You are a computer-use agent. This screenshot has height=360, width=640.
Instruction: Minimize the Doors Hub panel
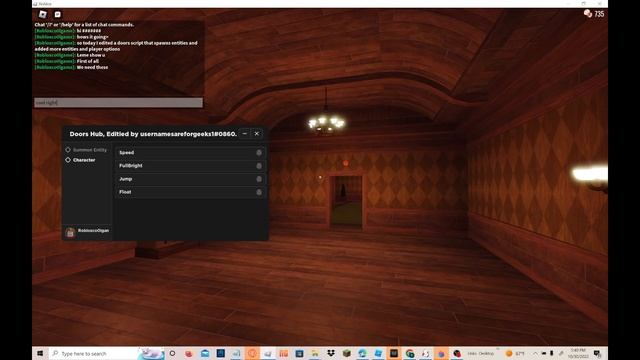[244, 133]
